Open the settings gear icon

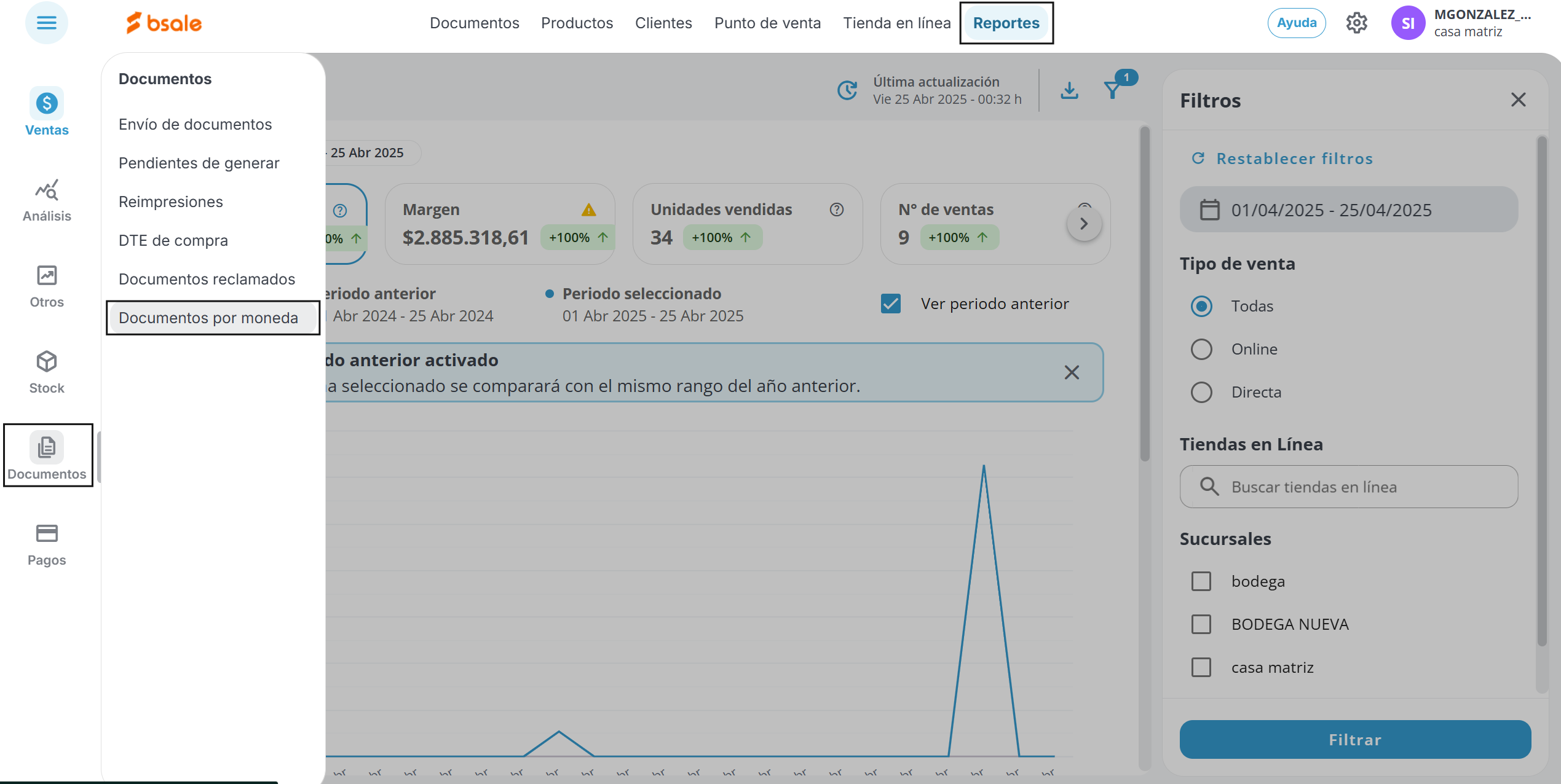click(x=1356, y=23)
